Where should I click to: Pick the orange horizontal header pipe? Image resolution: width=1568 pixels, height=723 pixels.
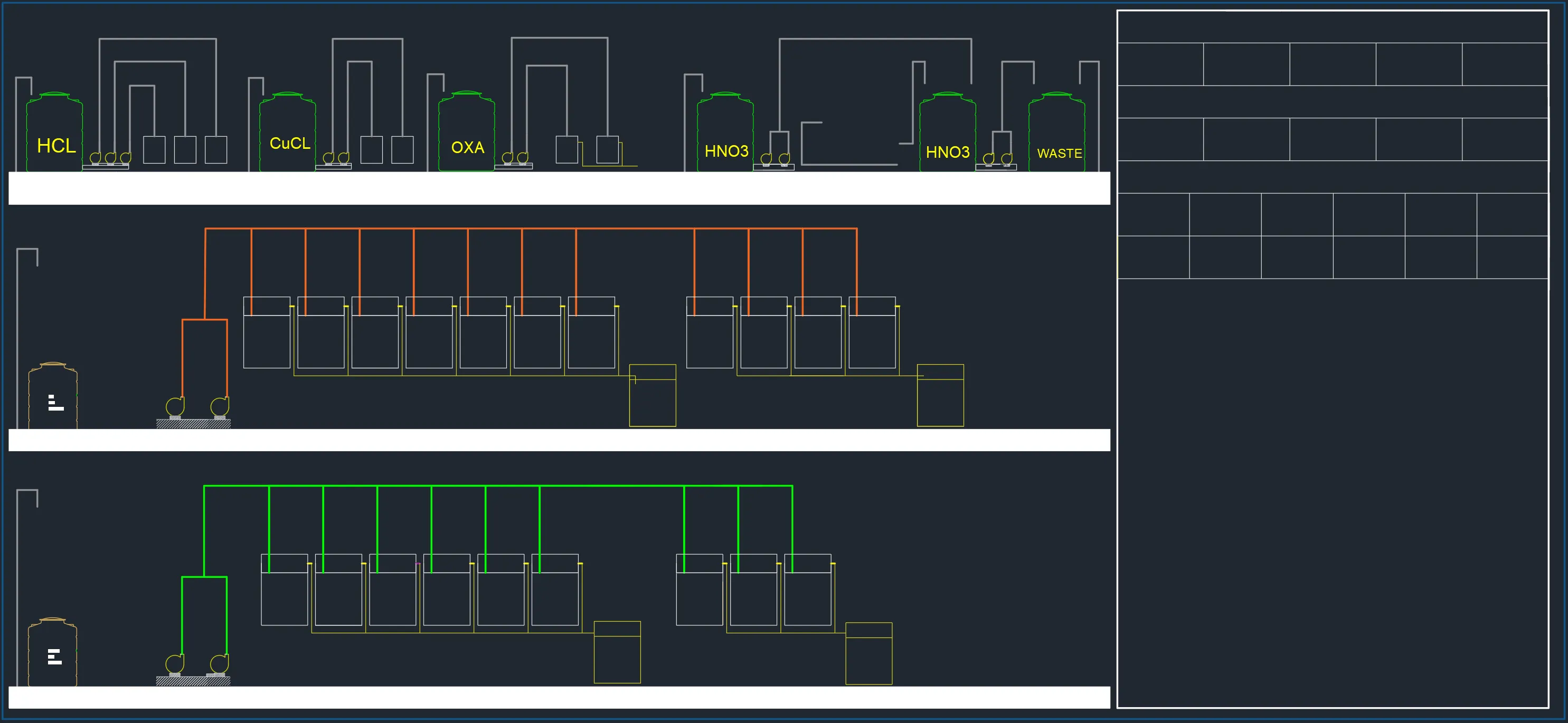pos(531,229)
